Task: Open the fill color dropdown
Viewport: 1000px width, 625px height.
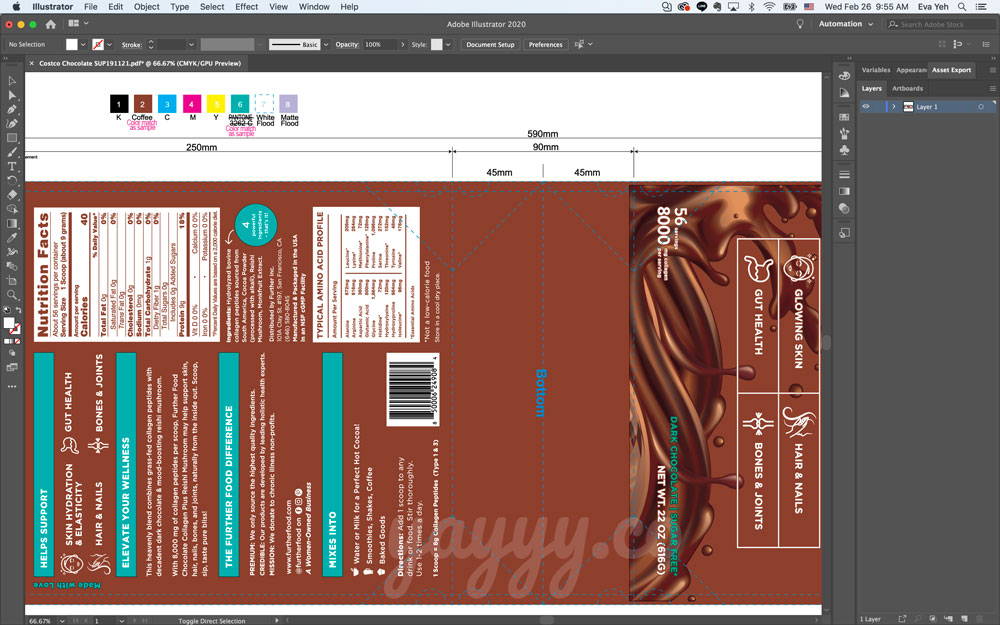Action: pyautogui.click(x=83, y=45)
